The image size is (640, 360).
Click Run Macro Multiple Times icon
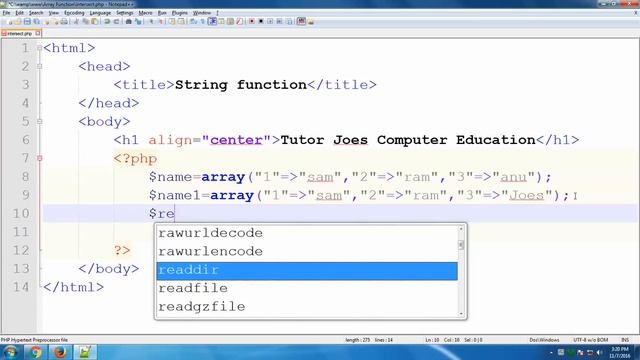pyautogui.click(x=280, y=21)
